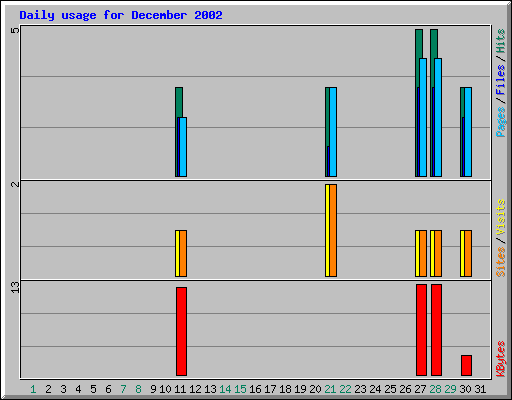Click day label '10' on the x-axis
The height and width of the screenshot is (400, 512).
pos(165,389)
